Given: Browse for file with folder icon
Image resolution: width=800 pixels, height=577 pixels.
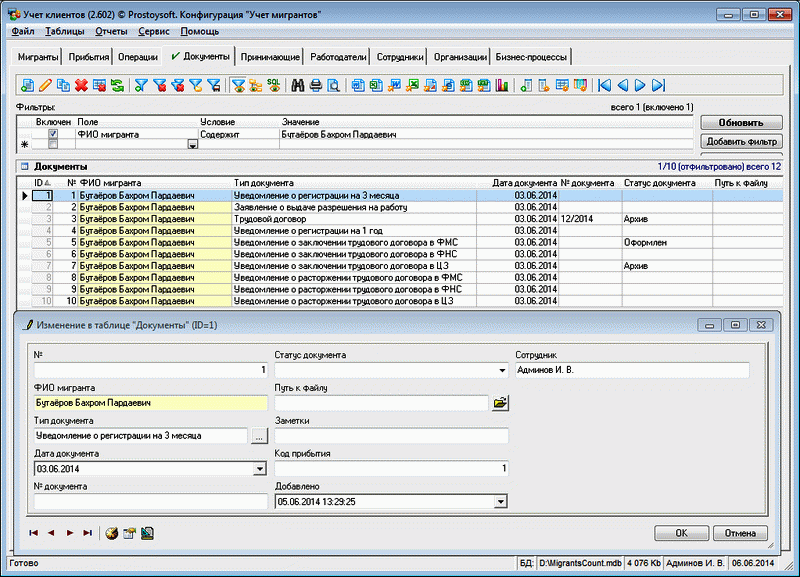Looking at the screenshot, I should pos(501,403).
